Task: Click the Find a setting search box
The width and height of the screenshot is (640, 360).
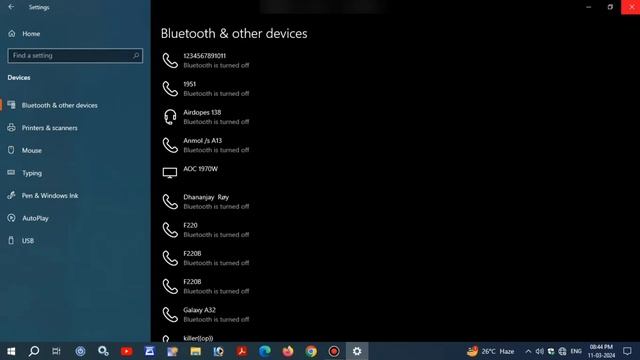Action: (75, 56)
